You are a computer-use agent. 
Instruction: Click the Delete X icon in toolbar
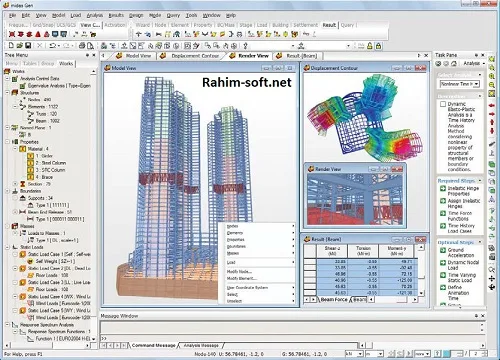pyautogui.click(x=39, y=45)
